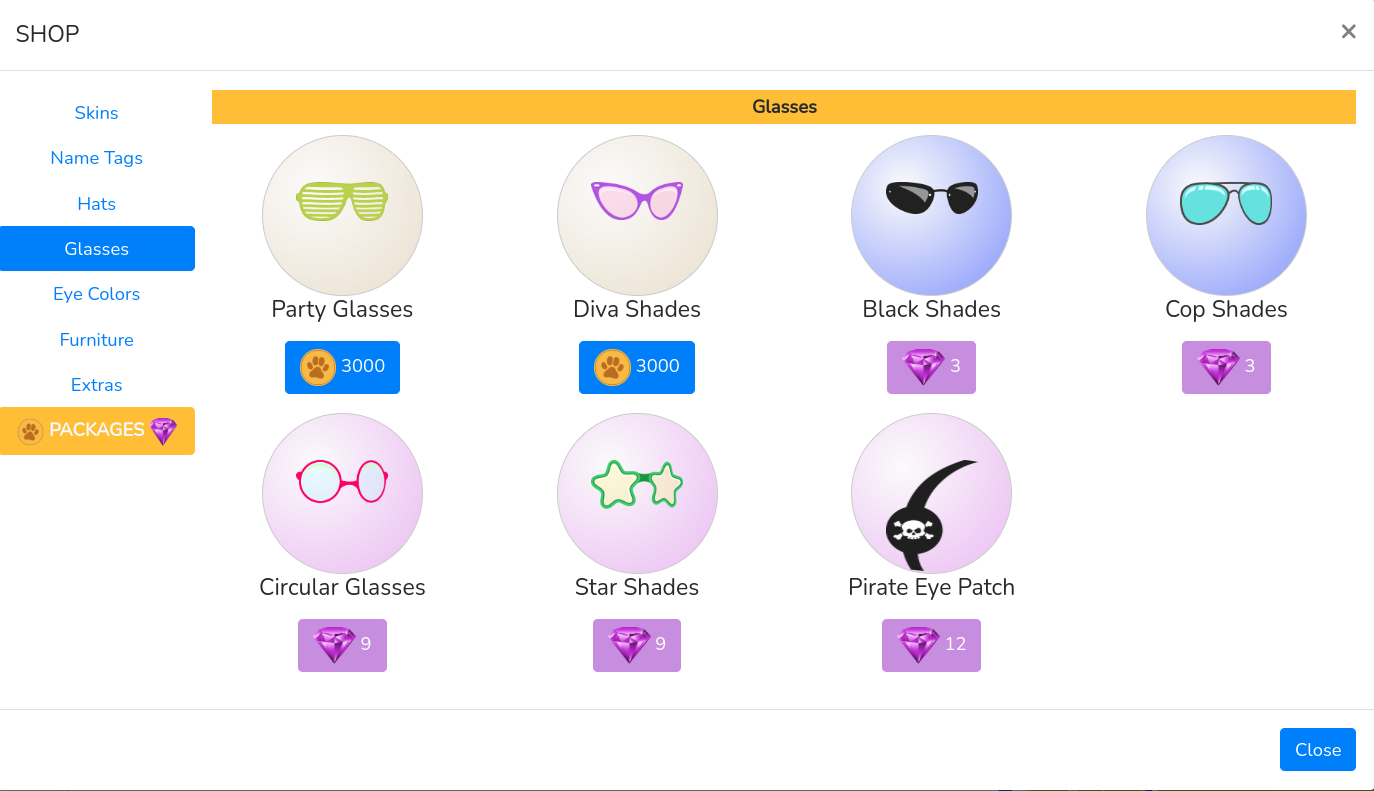Select the Diva Shades item icon

637,216
